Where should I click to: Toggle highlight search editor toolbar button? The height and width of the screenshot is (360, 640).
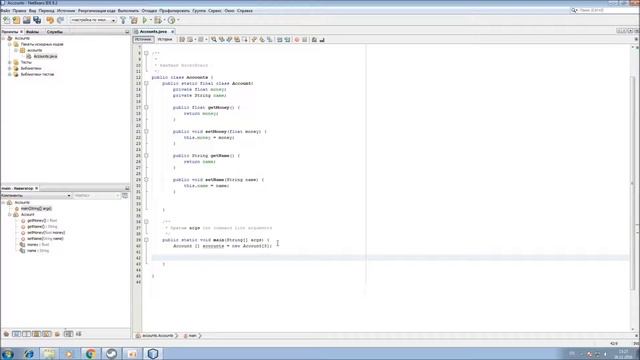(x=237, y=40)
